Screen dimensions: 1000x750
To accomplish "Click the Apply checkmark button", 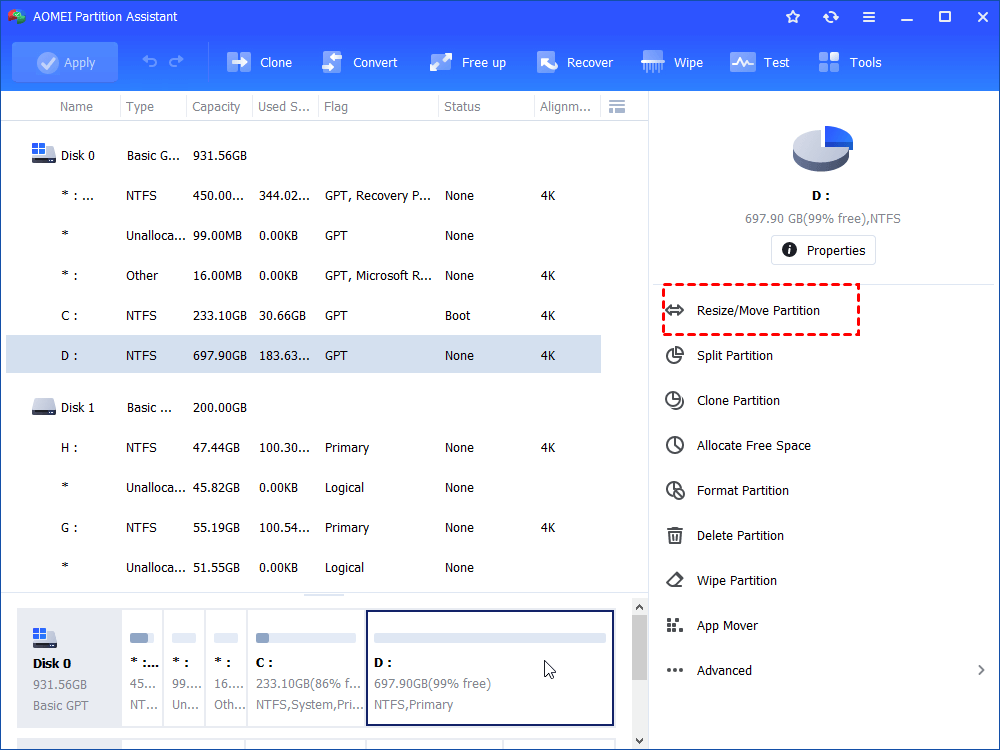I will pyautogui.click(x=65, y=62).
